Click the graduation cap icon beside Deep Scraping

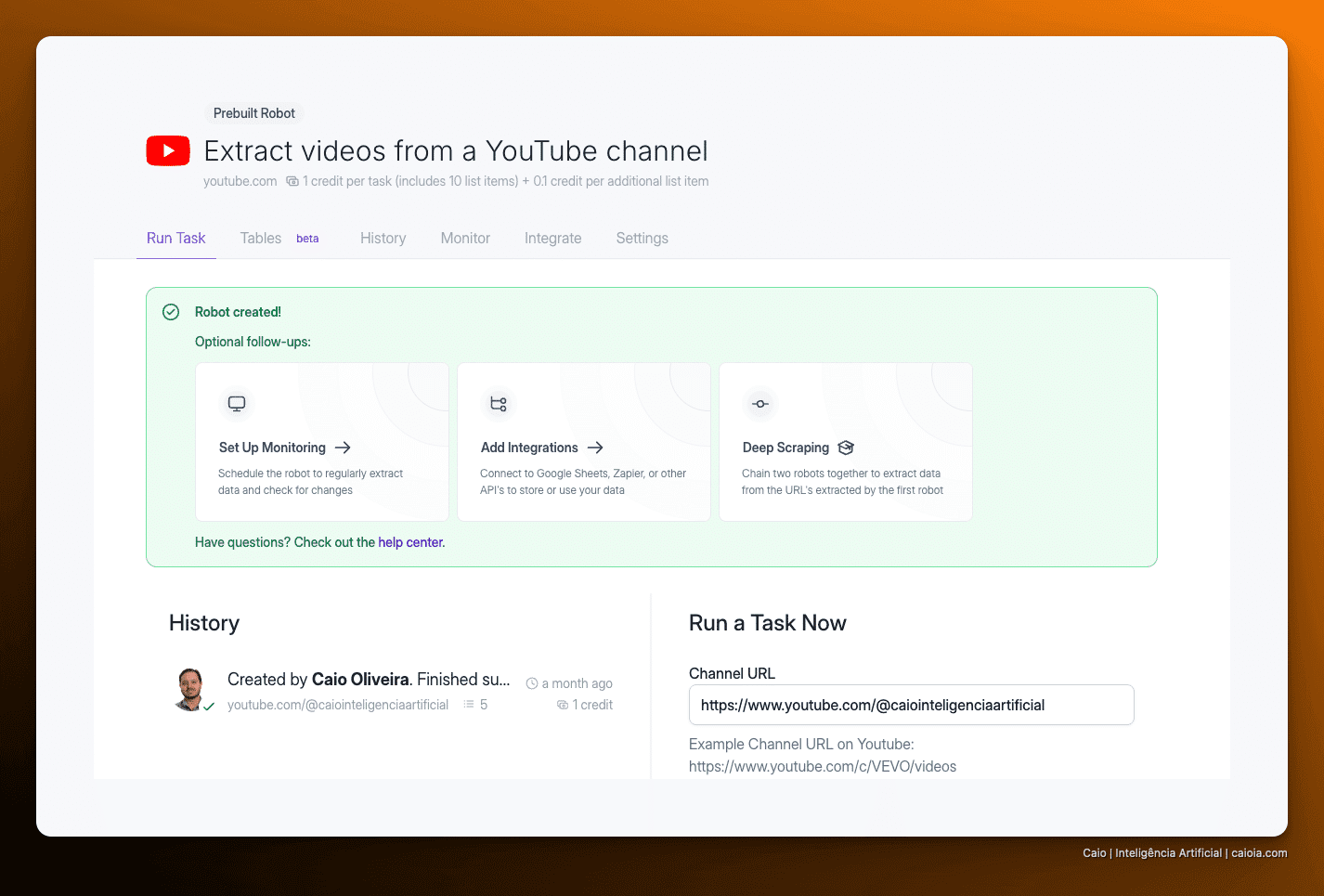click(846, 448)
